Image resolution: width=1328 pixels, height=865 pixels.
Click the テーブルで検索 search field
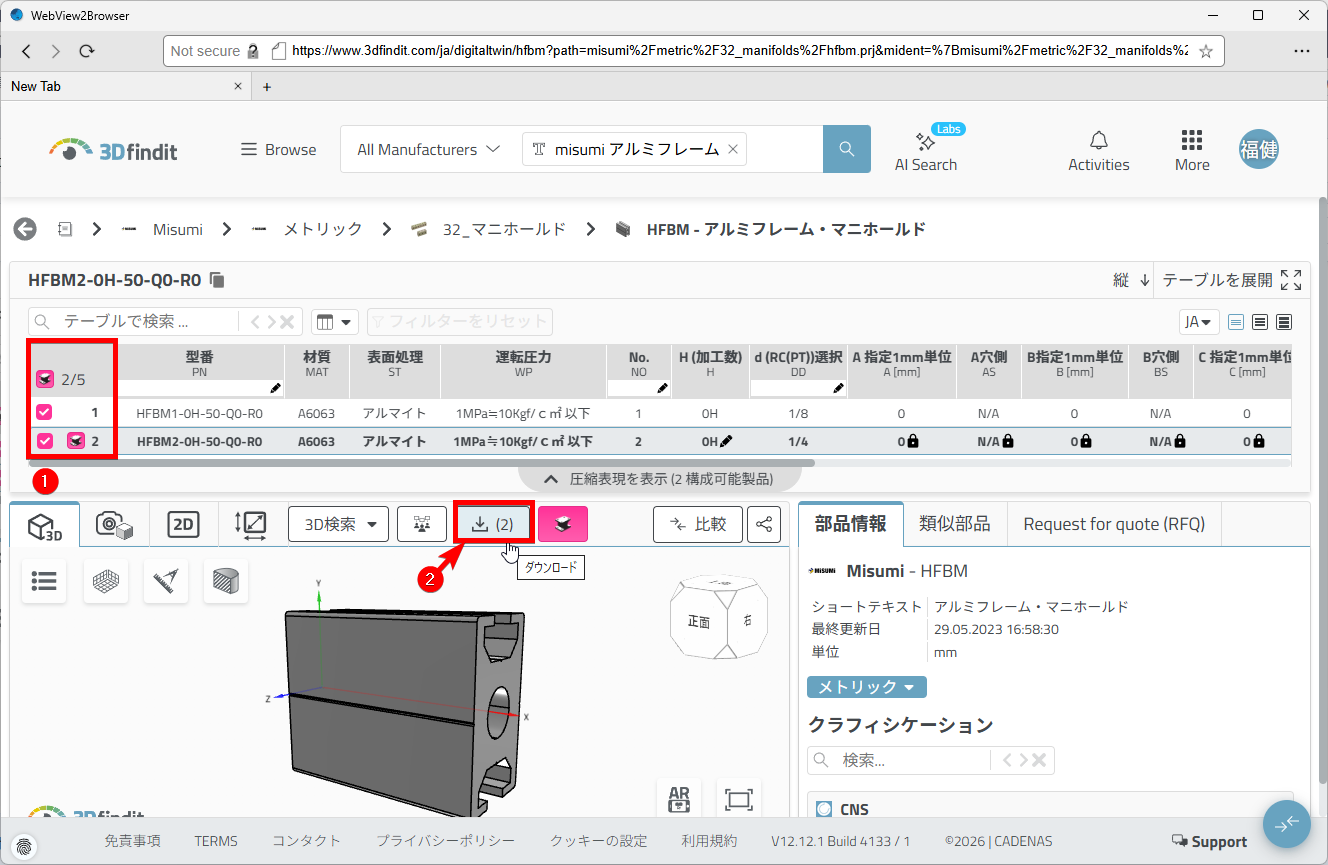[140, 322]
